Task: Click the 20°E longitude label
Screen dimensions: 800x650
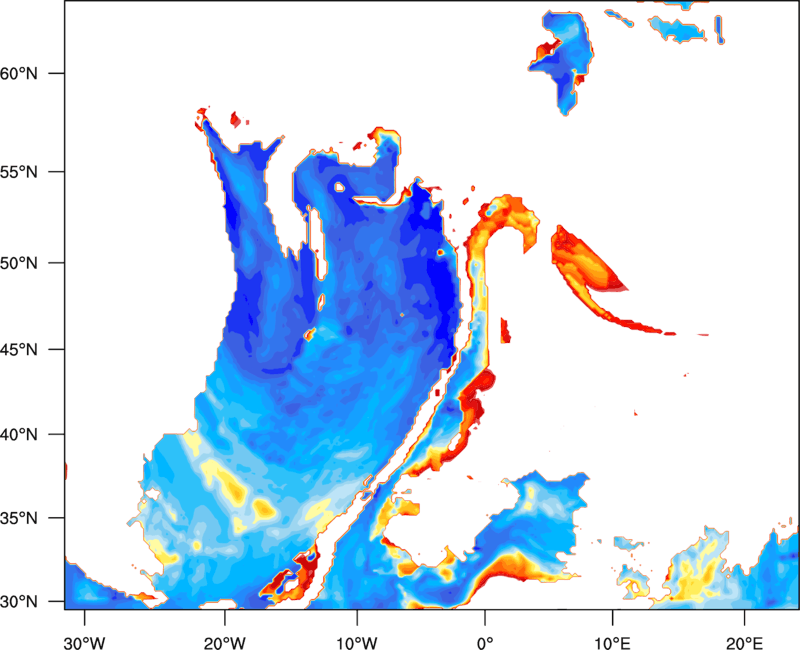Action: (744, 643)
